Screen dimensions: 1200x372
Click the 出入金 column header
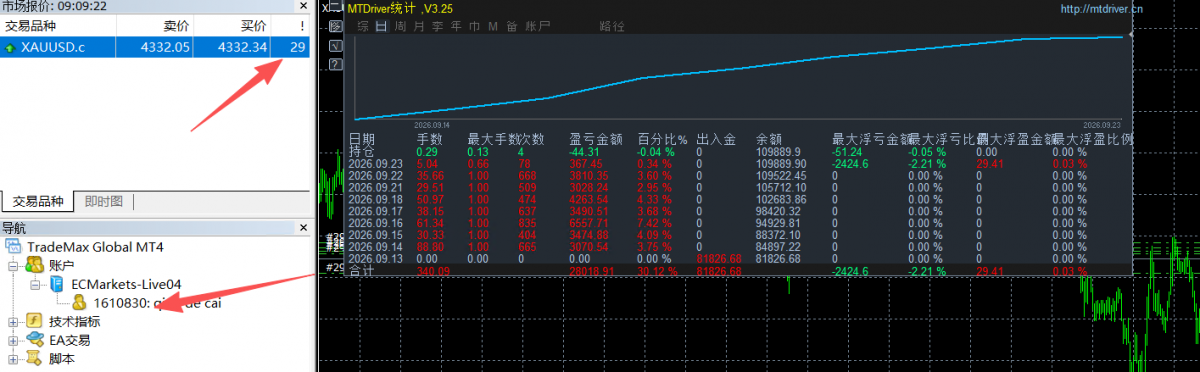tap(716, 139)
